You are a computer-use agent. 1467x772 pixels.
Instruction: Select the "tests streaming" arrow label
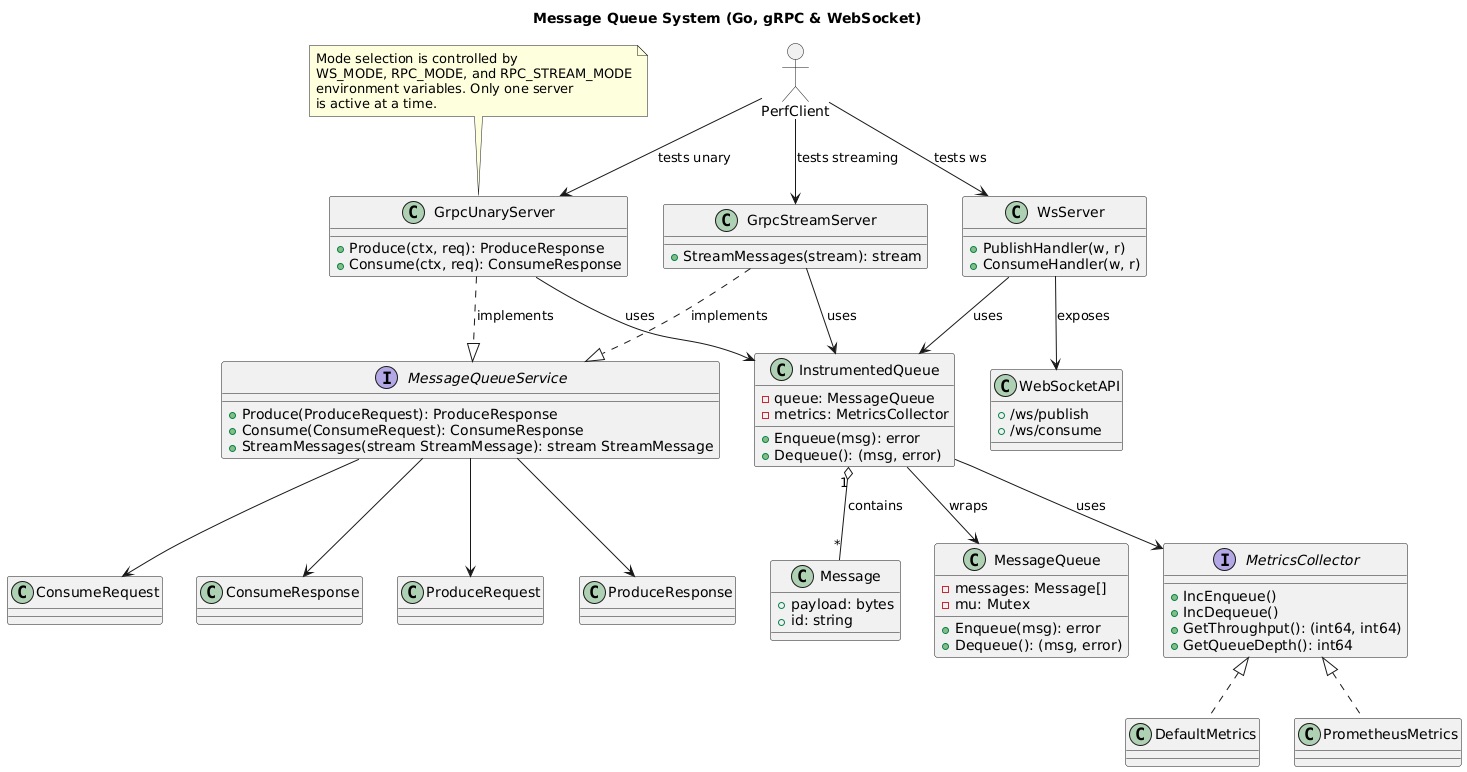(847, 157)
